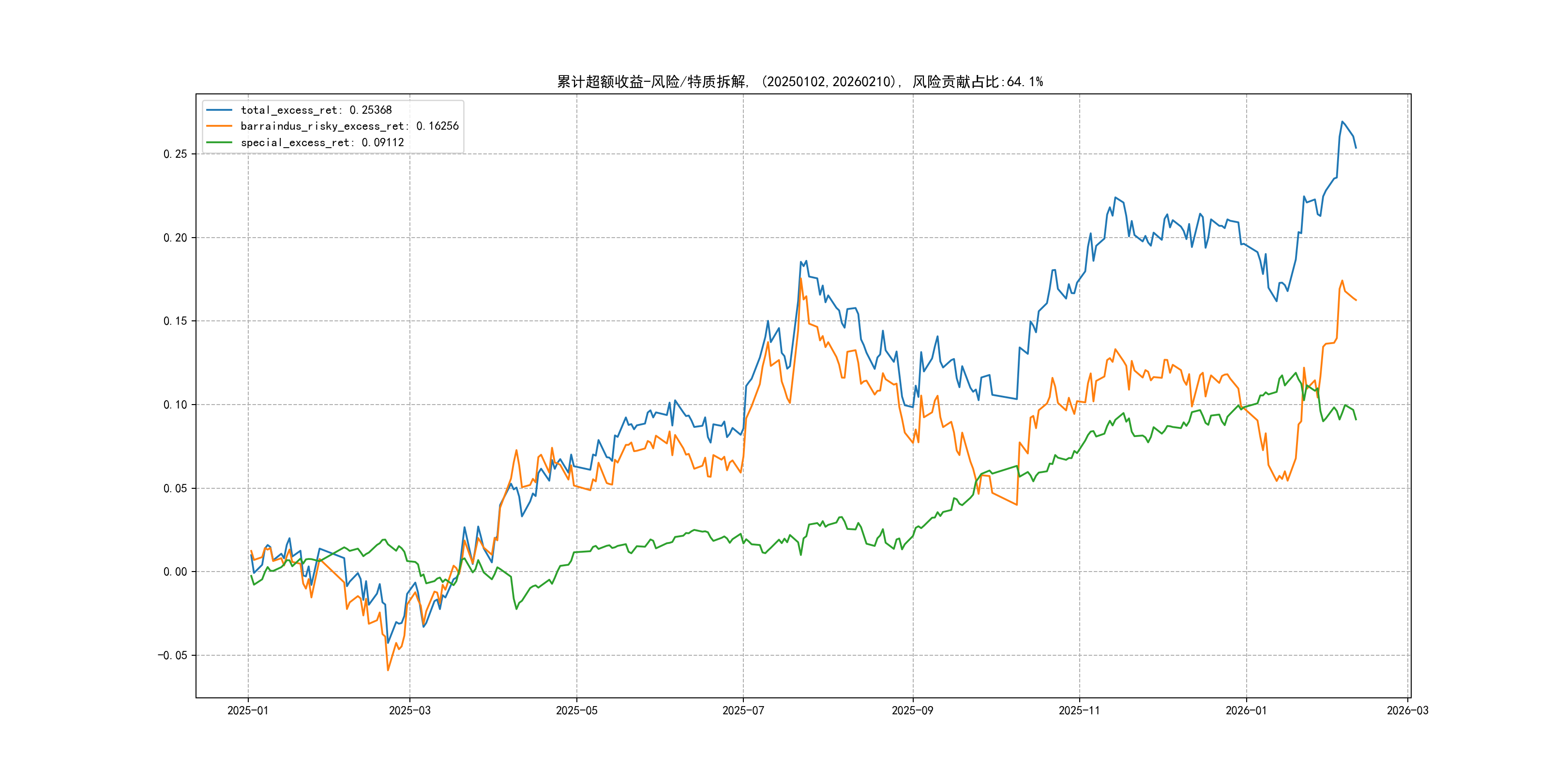Select the special_excess_ret: 0.09112 legend label
The width and height of the screenshot is (1568, 784).
(x=322, y=142)
